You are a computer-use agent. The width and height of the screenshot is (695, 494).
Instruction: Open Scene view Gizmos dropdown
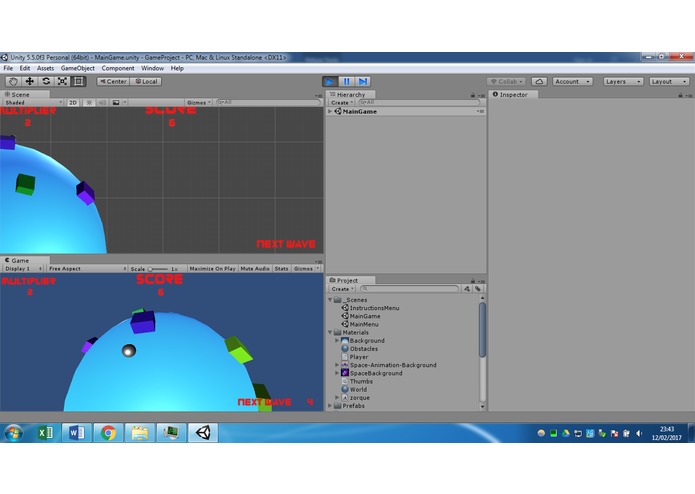point(198,102)
